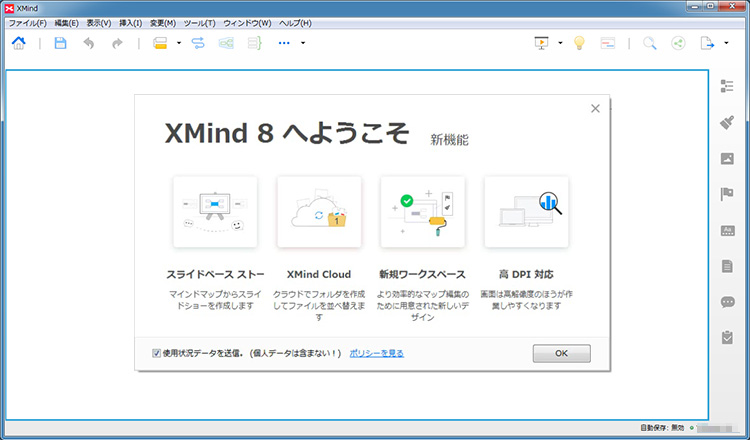The width and height of the screenshot is (750, 440).
Task: Open the ツール(T) menu
Action: pos(199,23)
